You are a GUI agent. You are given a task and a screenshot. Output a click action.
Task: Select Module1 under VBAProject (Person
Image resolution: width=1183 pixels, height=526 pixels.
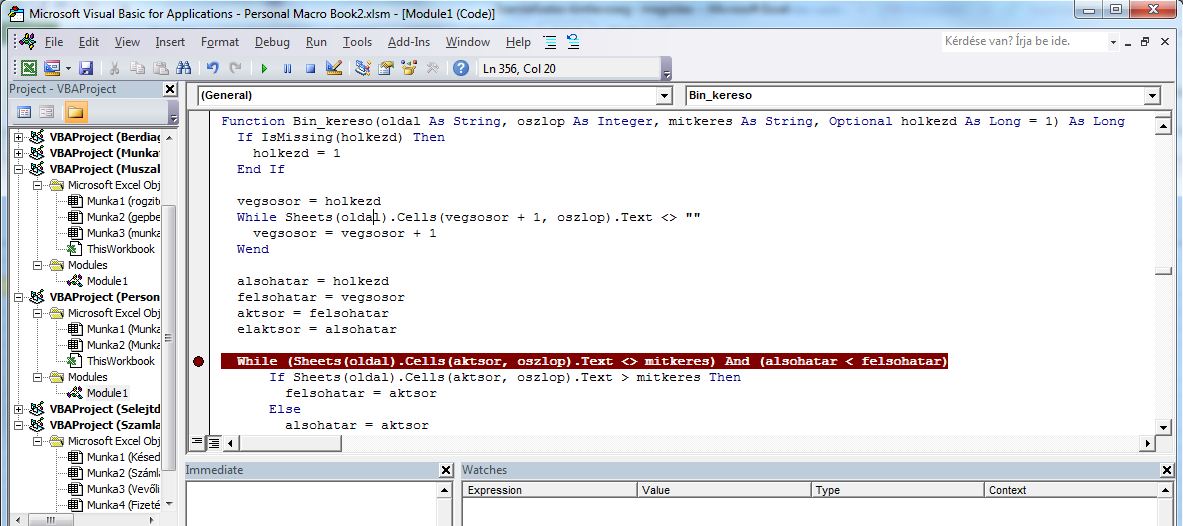click(x=107, y=392)
